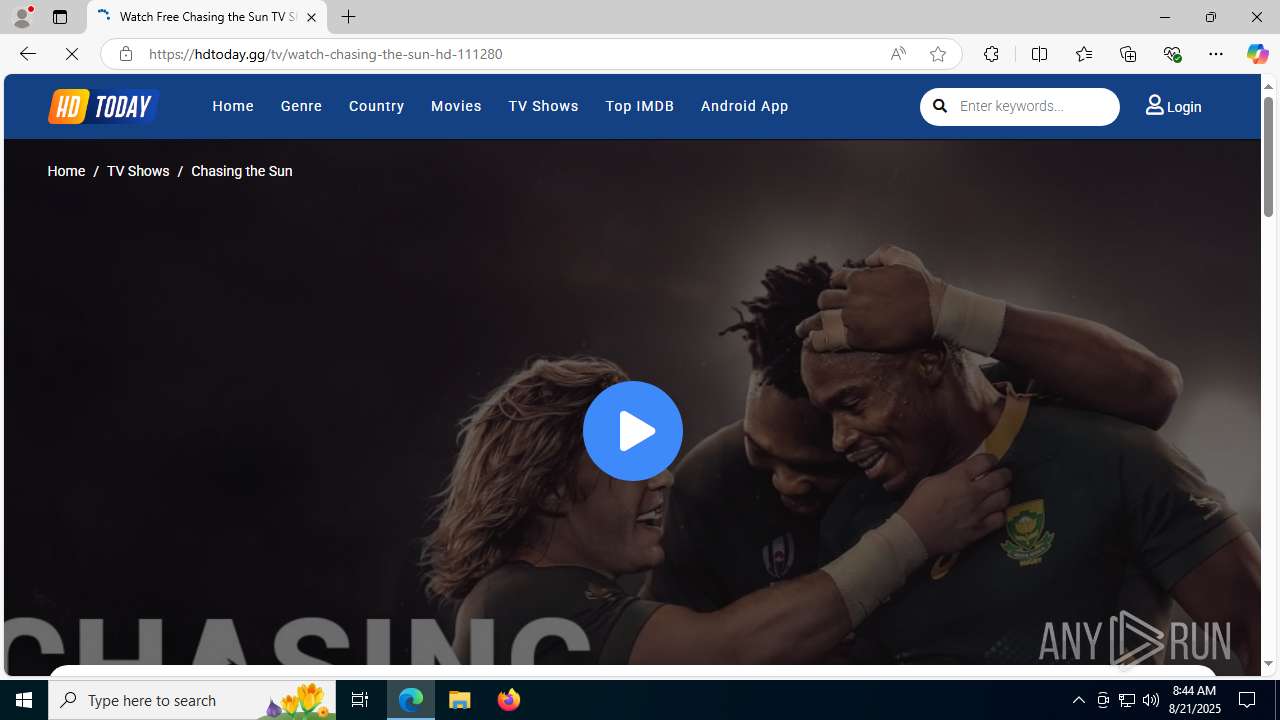Select the Watch Free Chasing the Sun tab
Screen dimensions: 1280x720
pos(207,17)
